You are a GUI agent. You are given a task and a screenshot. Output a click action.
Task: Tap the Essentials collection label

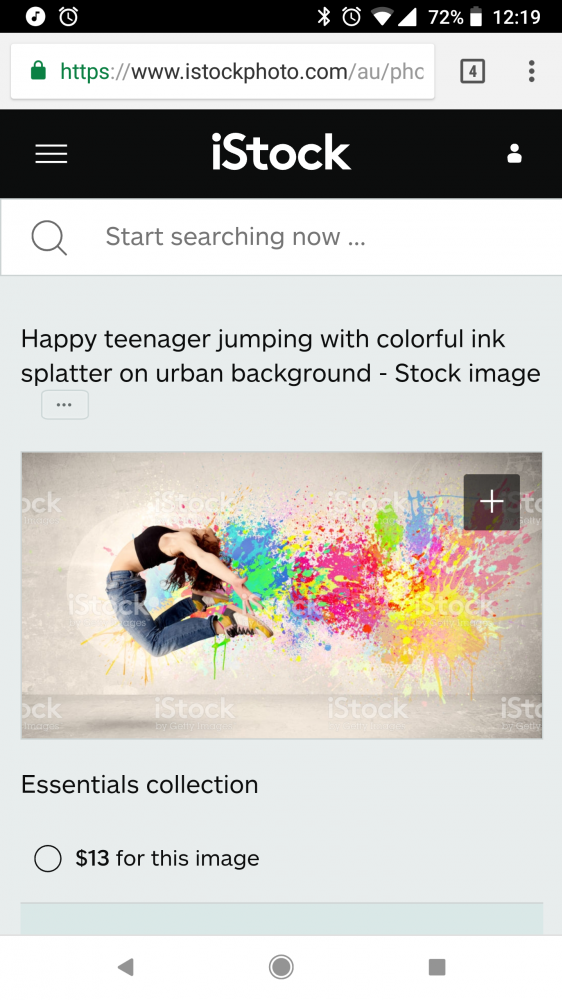140,784
